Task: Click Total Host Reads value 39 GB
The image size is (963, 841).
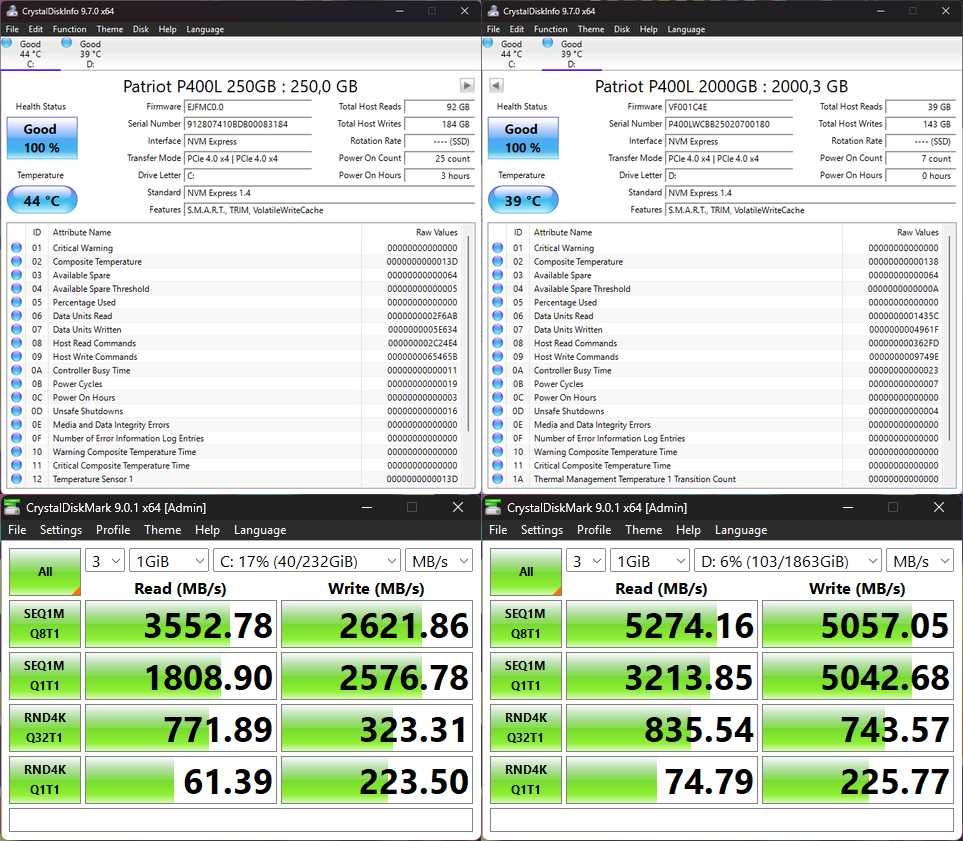Action: click(x=919, y=107)
